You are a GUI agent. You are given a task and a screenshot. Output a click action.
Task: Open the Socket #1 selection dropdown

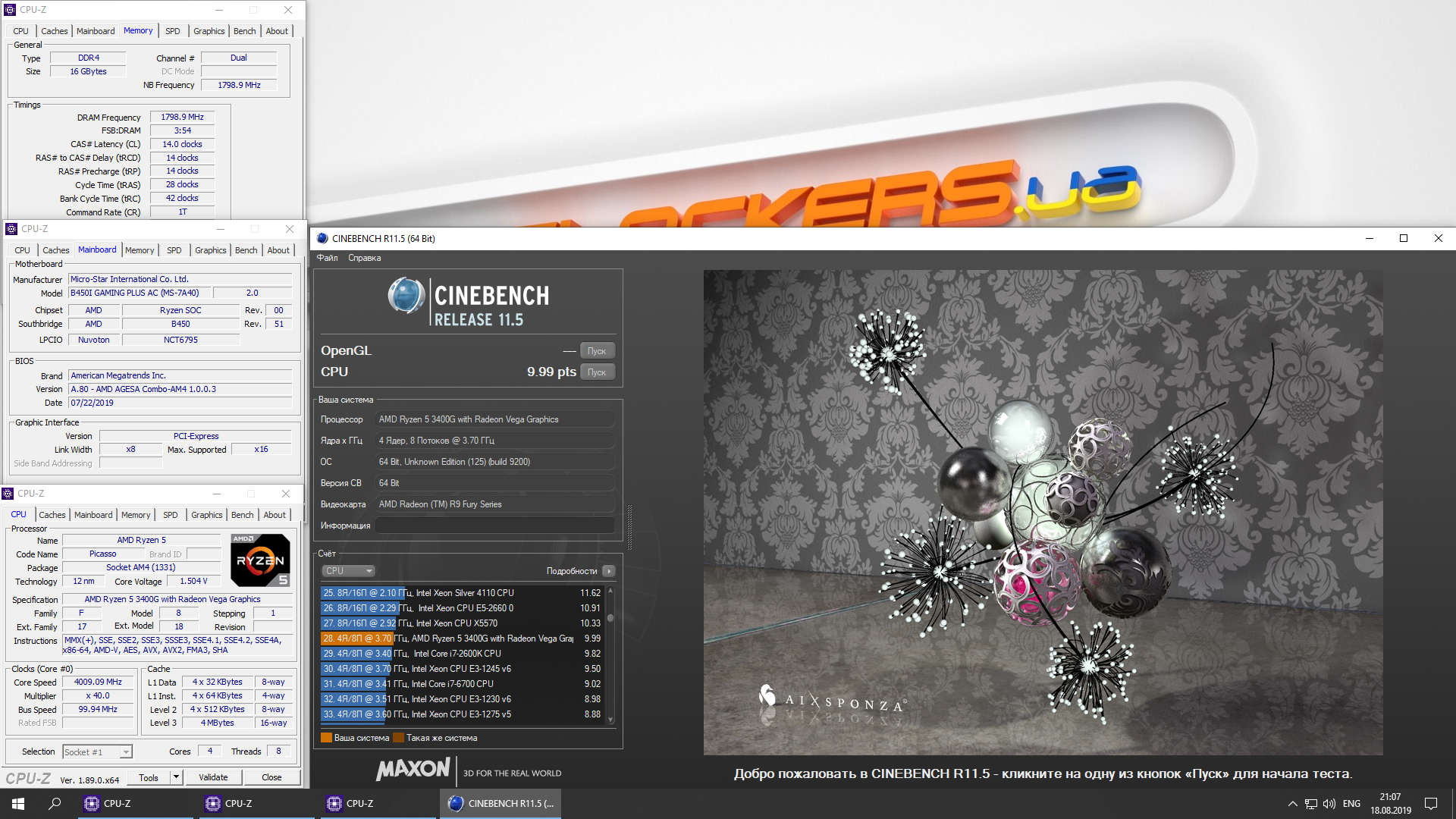pyautogui.click(x=97, y=752)
